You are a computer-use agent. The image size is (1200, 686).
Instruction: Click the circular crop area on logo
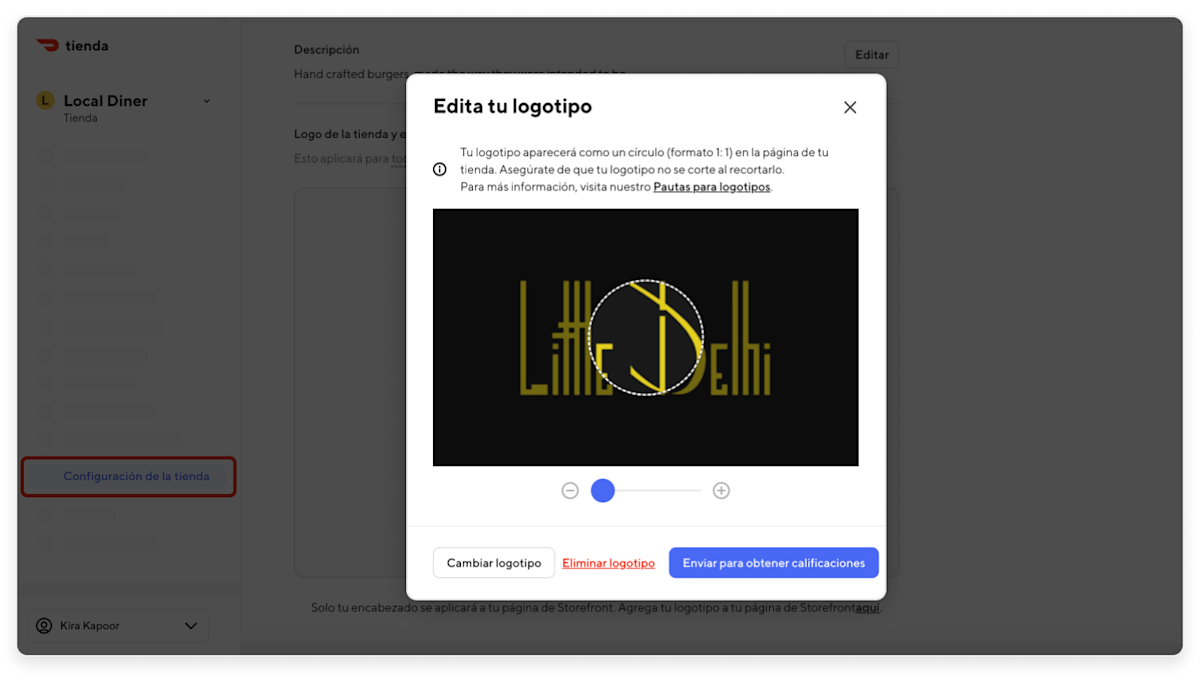pyautogui.click(x=646, y=338)
